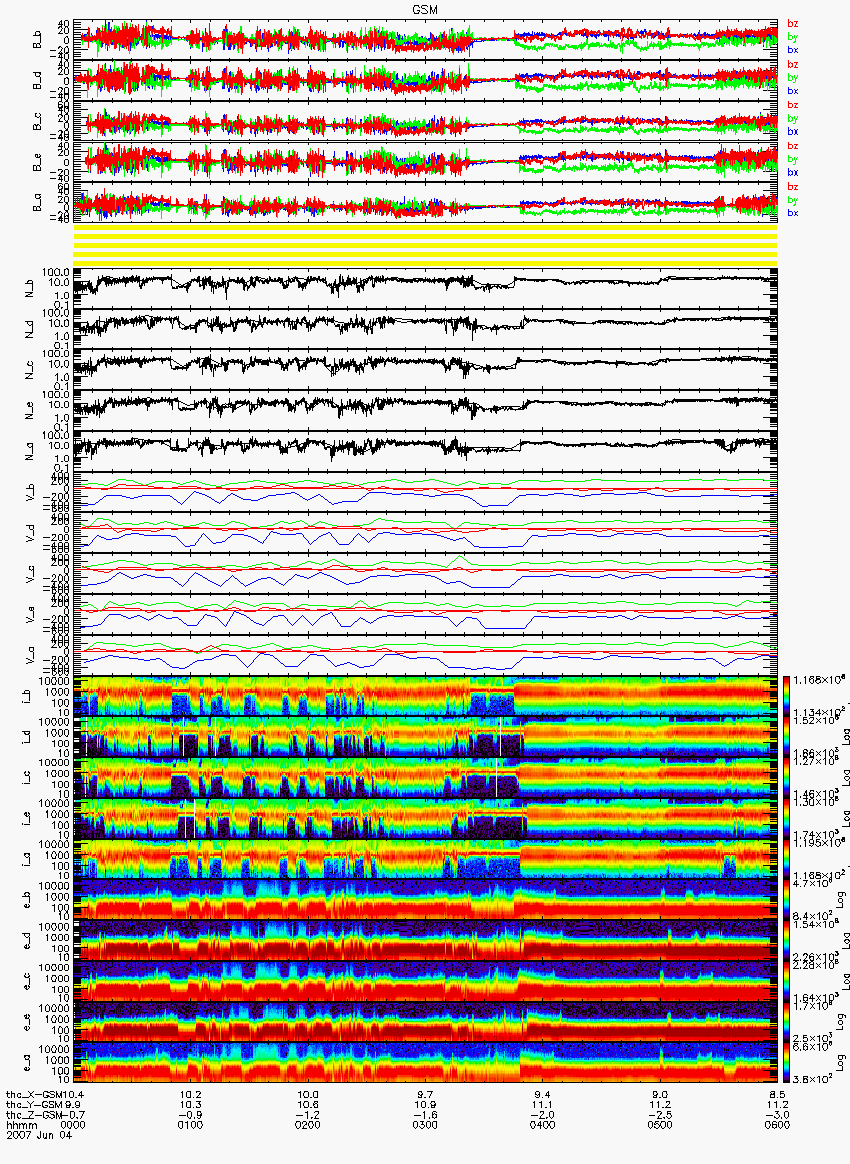Image resolution: width=850 pixels, height=1164 pixels.
Task: Select the B_d y-axis label
Action: [x=36, y=81]
